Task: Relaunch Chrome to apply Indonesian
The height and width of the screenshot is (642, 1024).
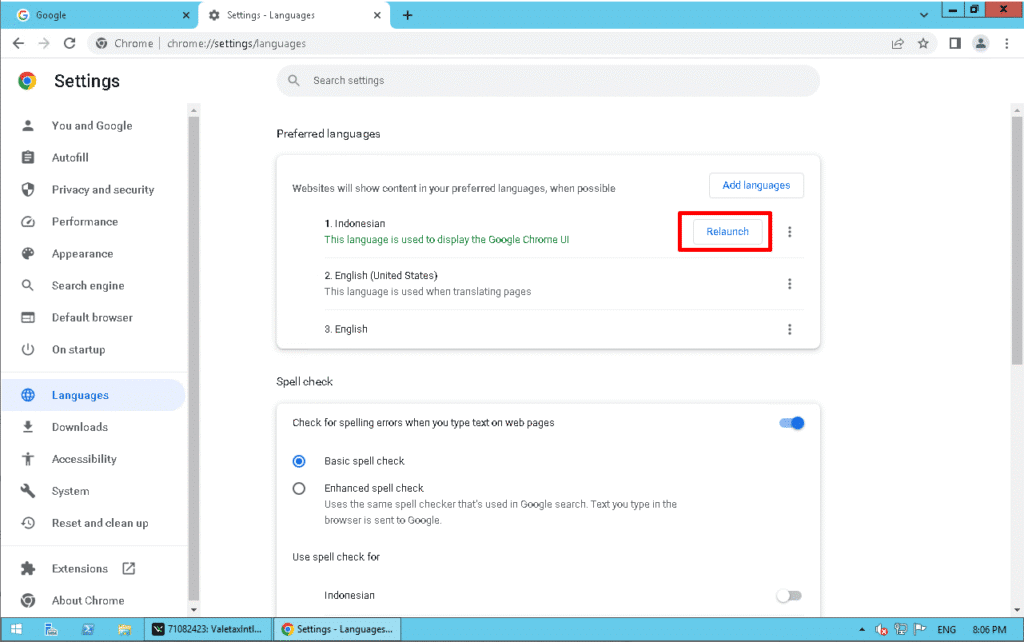Action: 728,232
